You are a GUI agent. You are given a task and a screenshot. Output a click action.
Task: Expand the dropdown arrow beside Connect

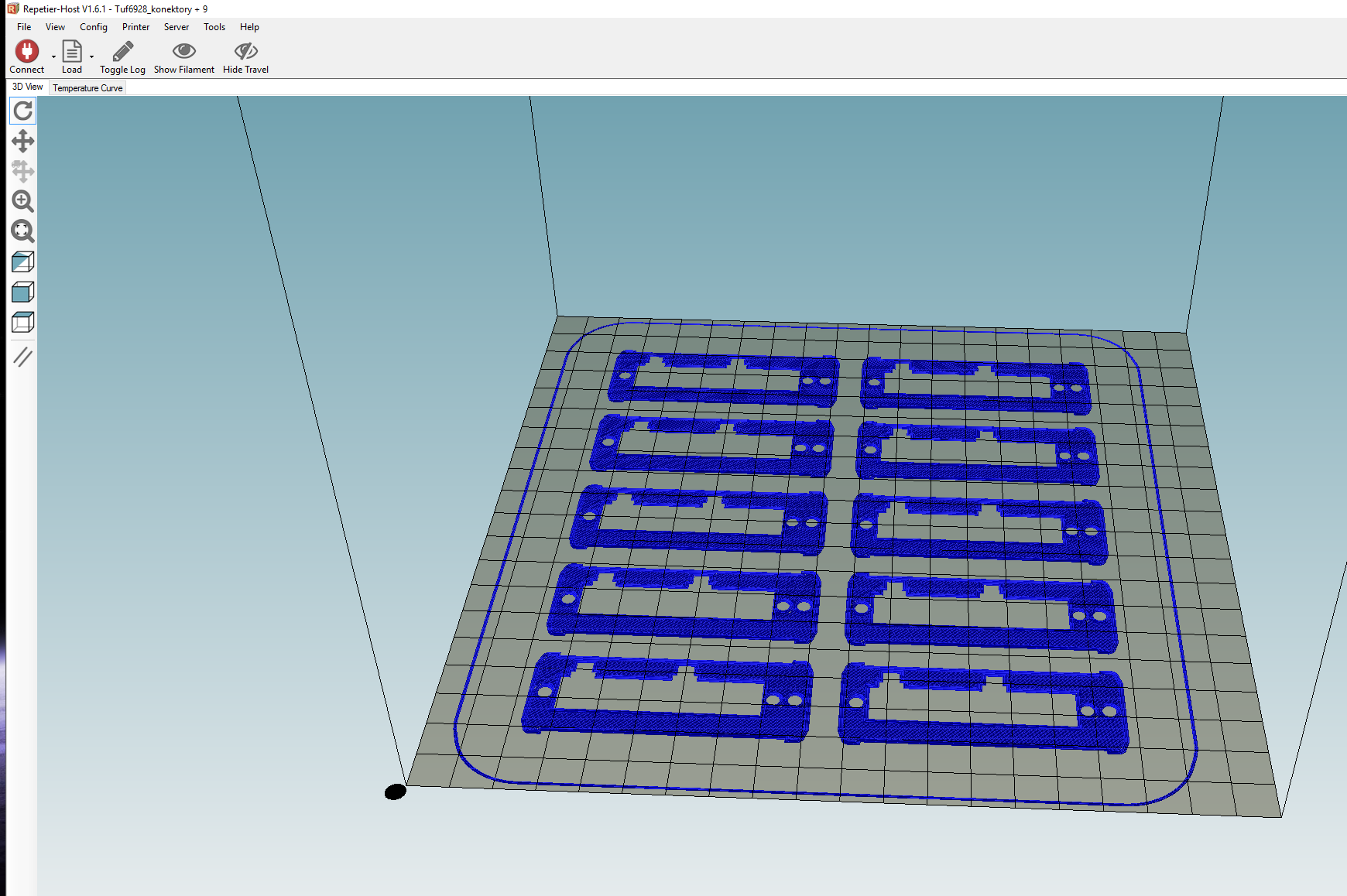[x=53, y=56]
